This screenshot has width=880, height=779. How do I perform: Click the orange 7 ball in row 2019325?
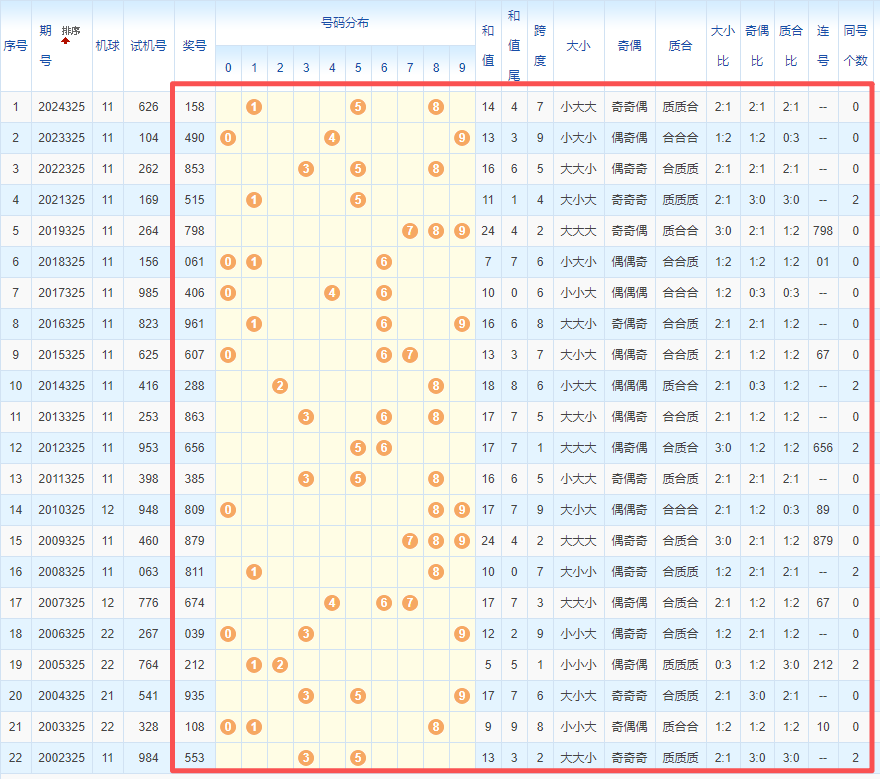click(410, 231)
